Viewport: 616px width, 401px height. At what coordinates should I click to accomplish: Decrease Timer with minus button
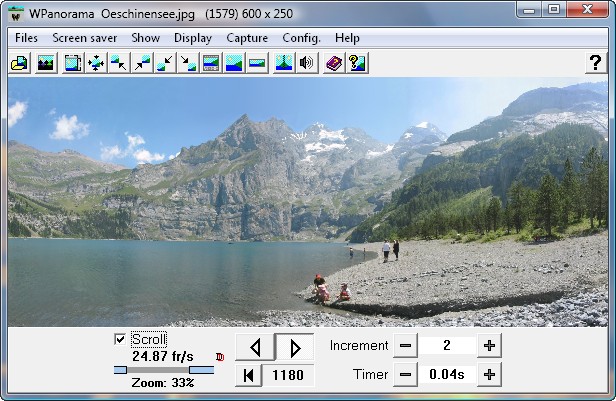[x=405, y=375]
